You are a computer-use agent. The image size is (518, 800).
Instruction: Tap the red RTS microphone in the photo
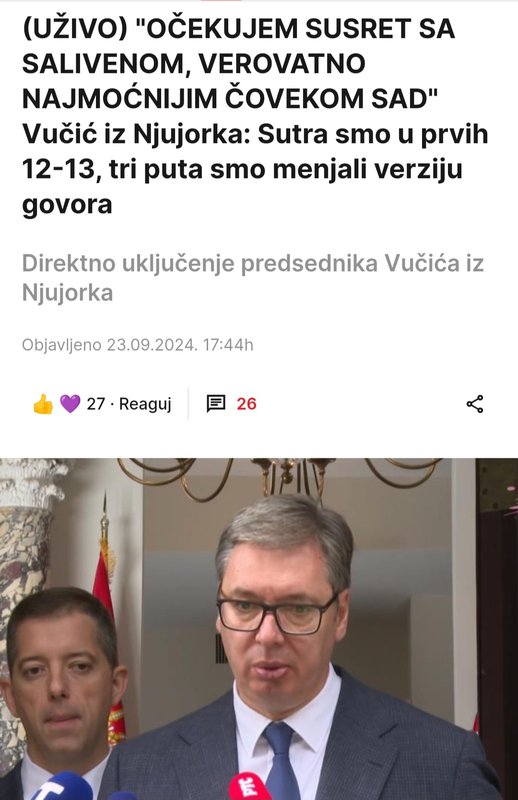[x=250, y=786]
